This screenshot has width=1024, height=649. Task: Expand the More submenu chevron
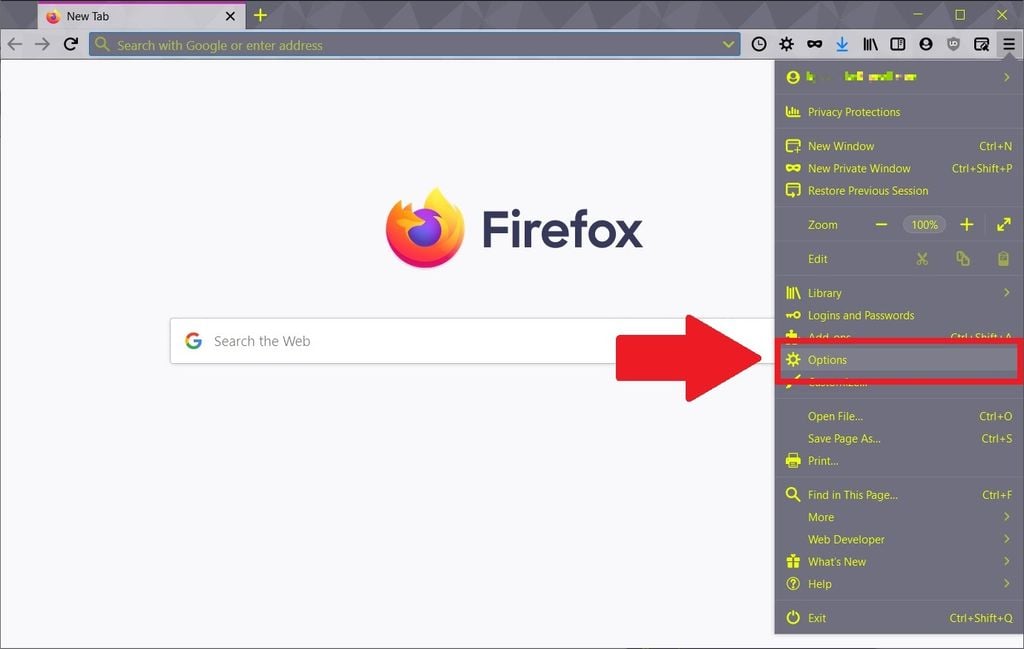(1006, 516)
